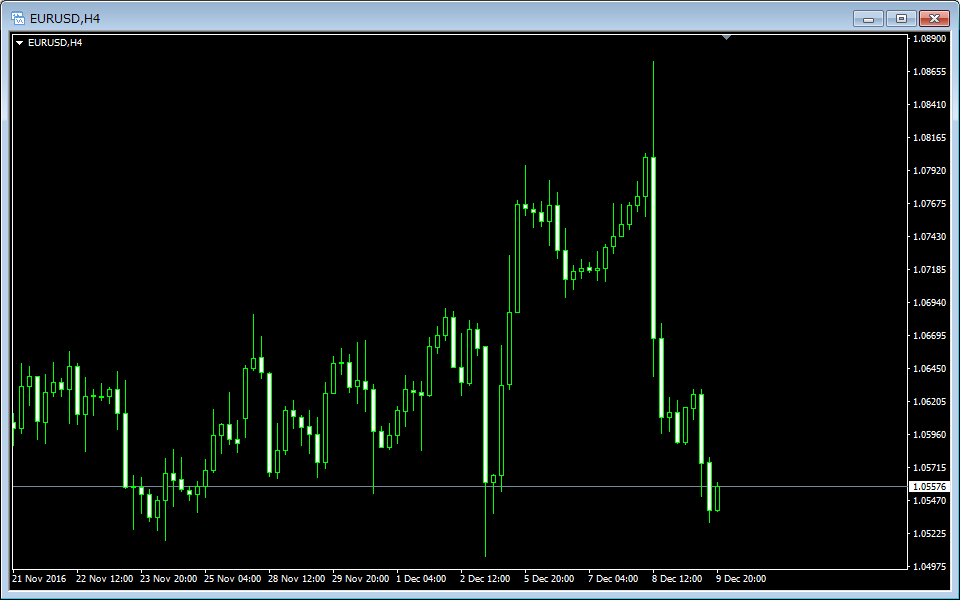Click the 23 Nov 20:00 time label
Image resolution: width=960 pixels, height=600 pixels.
(x=168, y=579)
